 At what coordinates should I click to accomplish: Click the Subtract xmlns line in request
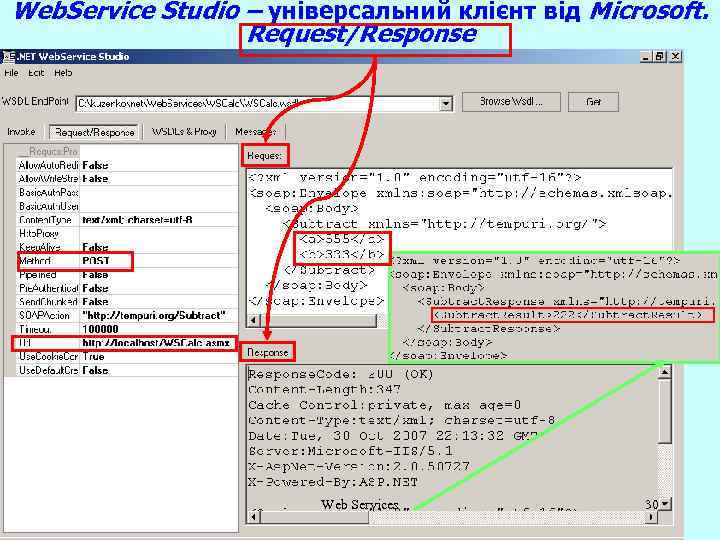(444, 224)
